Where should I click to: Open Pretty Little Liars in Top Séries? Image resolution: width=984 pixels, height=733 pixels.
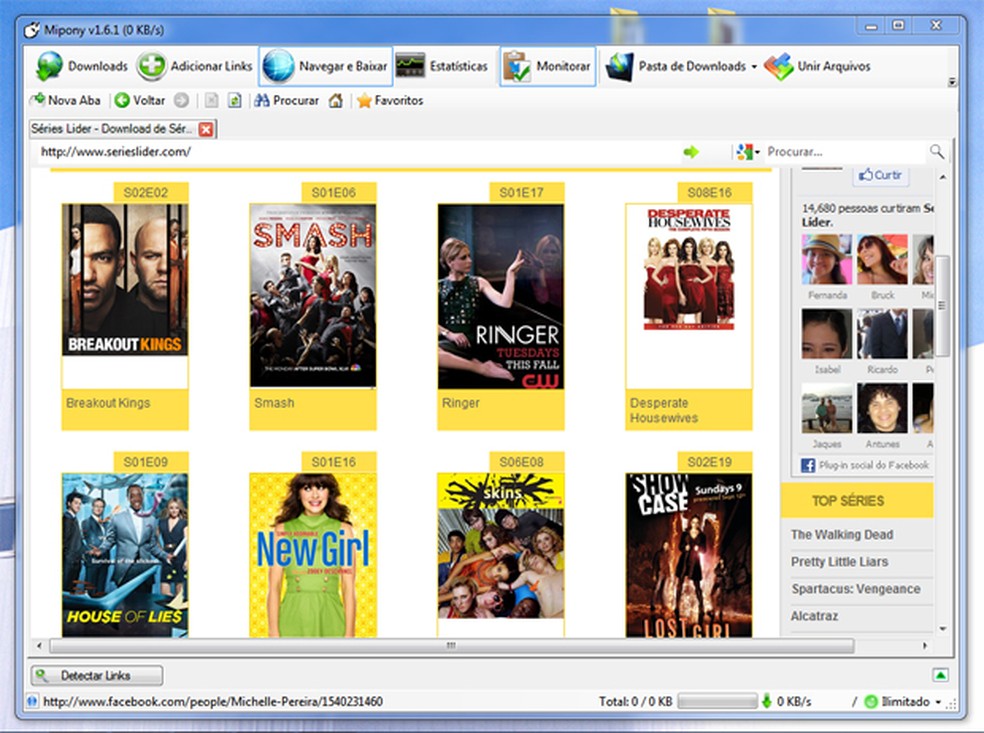(x=839, y=562)
